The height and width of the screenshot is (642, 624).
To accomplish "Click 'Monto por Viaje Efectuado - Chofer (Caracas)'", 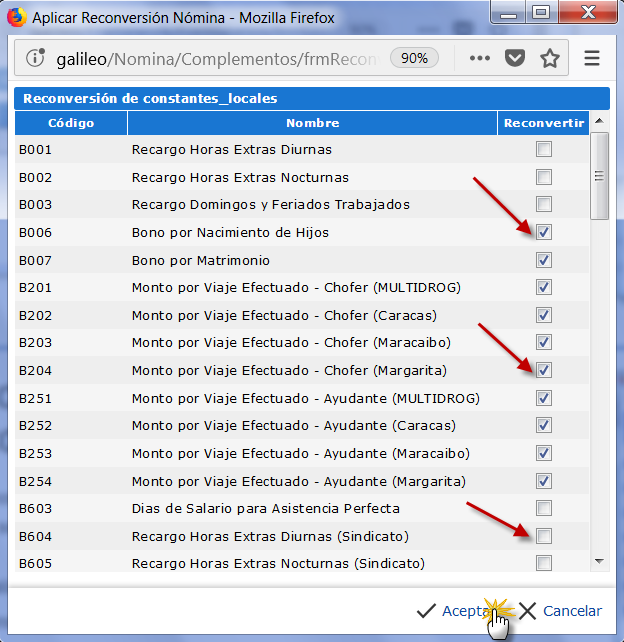I will [x=284, y=316].
